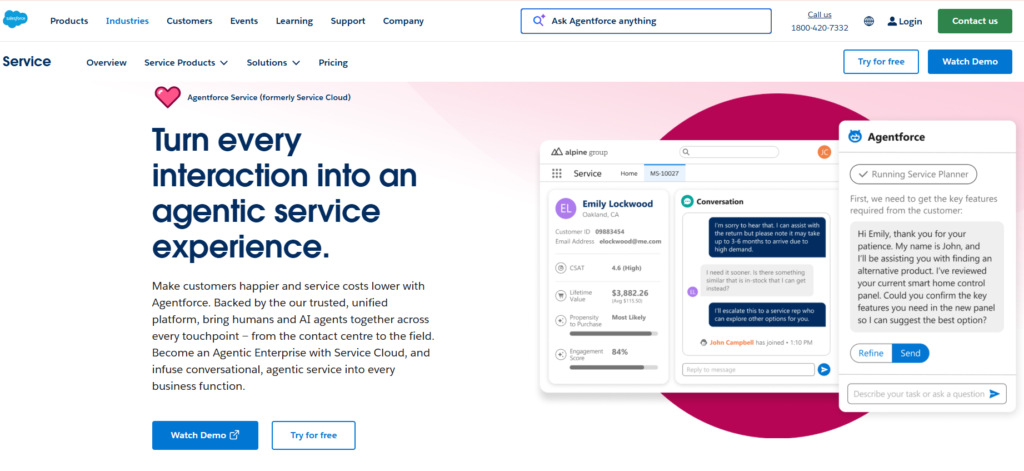Select the small EL avatar in conversation
This screenshot has height=471, width=1024.
coord(692,292)
